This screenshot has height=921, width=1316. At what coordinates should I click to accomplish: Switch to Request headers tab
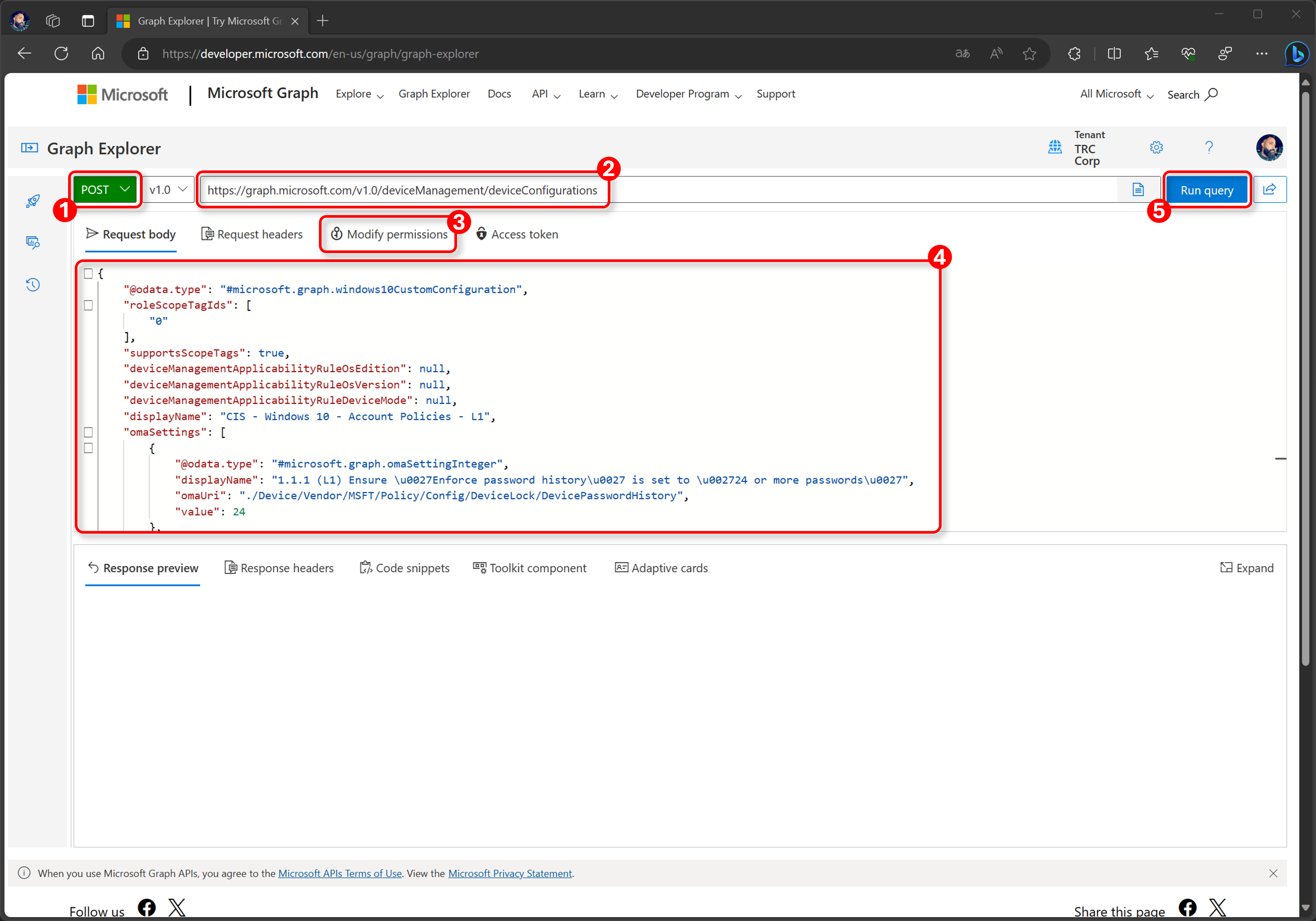tap(252, 234)
